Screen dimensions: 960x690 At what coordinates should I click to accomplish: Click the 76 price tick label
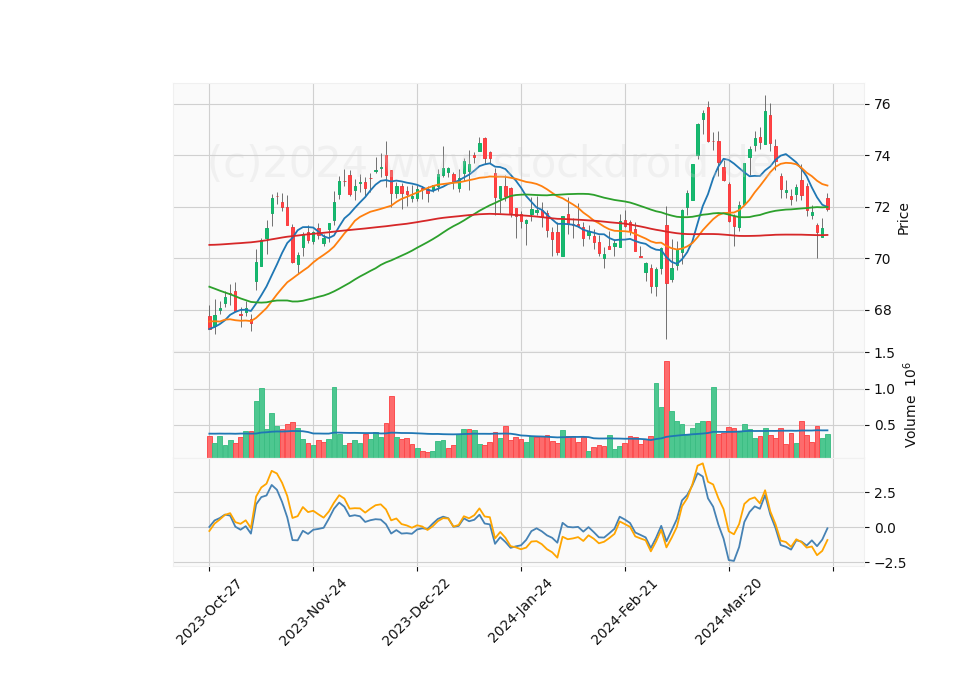tap(882, 105)
